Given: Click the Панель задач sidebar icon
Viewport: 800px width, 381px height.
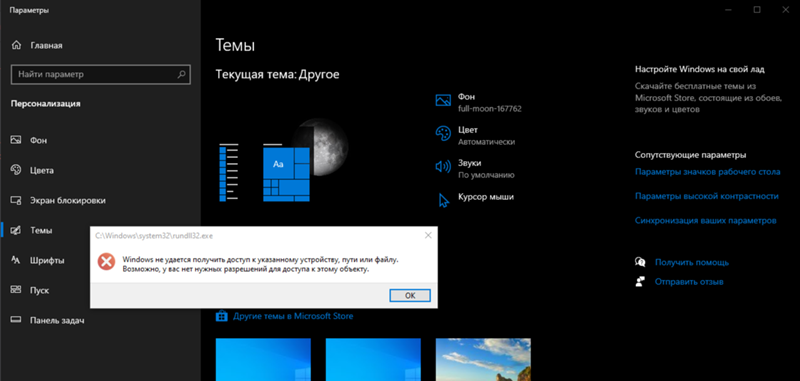Looking at the screenshot, I should click(x=16, y=320).
